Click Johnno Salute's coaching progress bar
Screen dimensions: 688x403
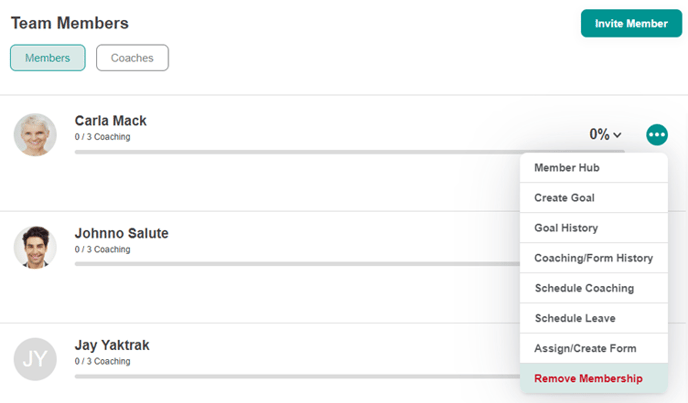click(x=297, y=264)
